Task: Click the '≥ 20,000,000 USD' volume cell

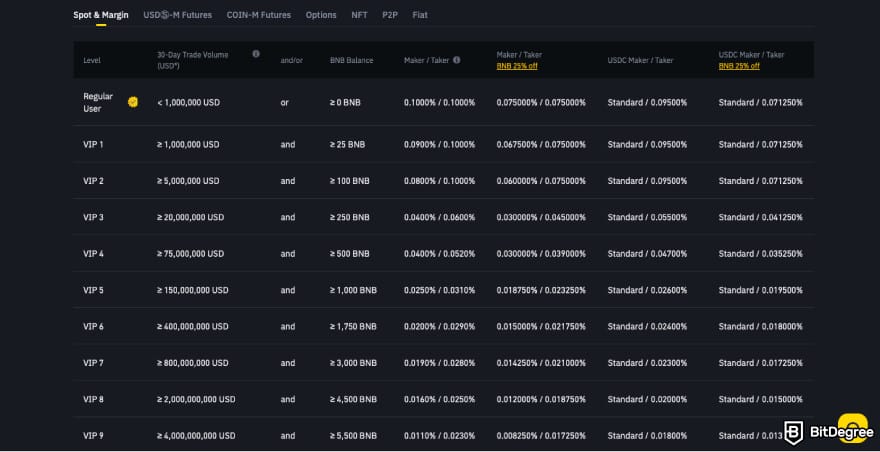Action: [x=191, y=217]
